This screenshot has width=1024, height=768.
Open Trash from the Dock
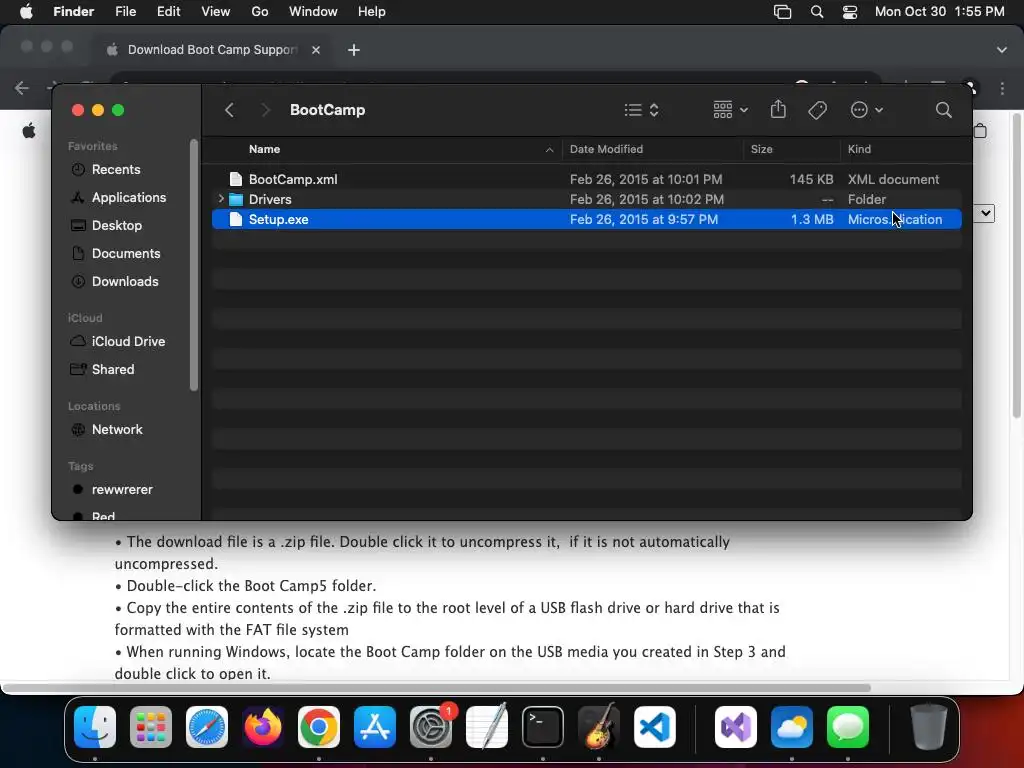928,727
